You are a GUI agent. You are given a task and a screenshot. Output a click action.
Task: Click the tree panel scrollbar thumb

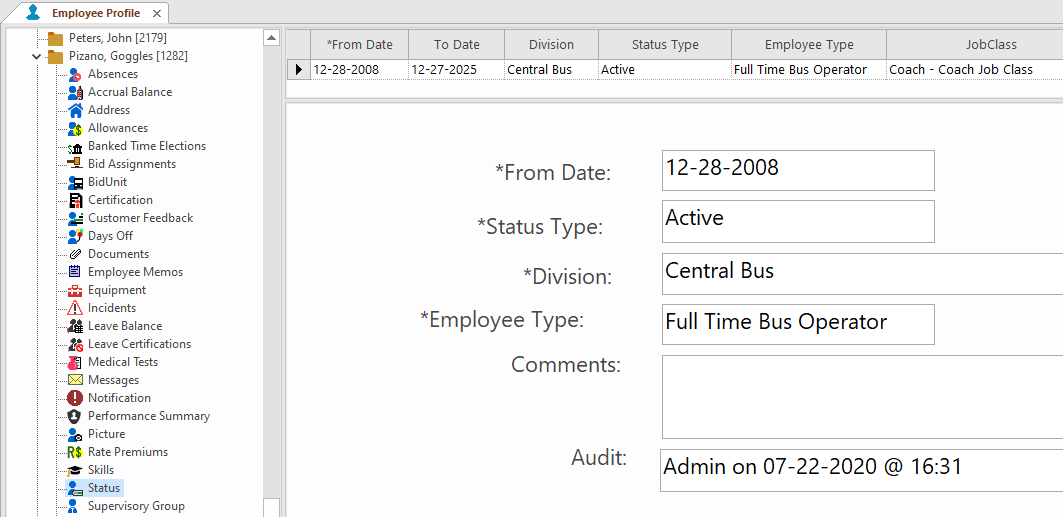pyautogui.click(x=271, y=508)
